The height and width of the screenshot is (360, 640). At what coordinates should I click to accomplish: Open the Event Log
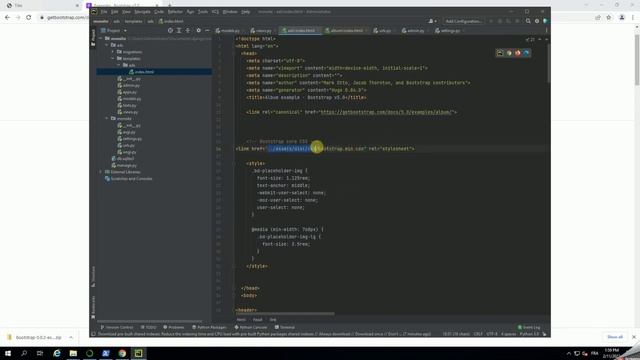point(529,327)
